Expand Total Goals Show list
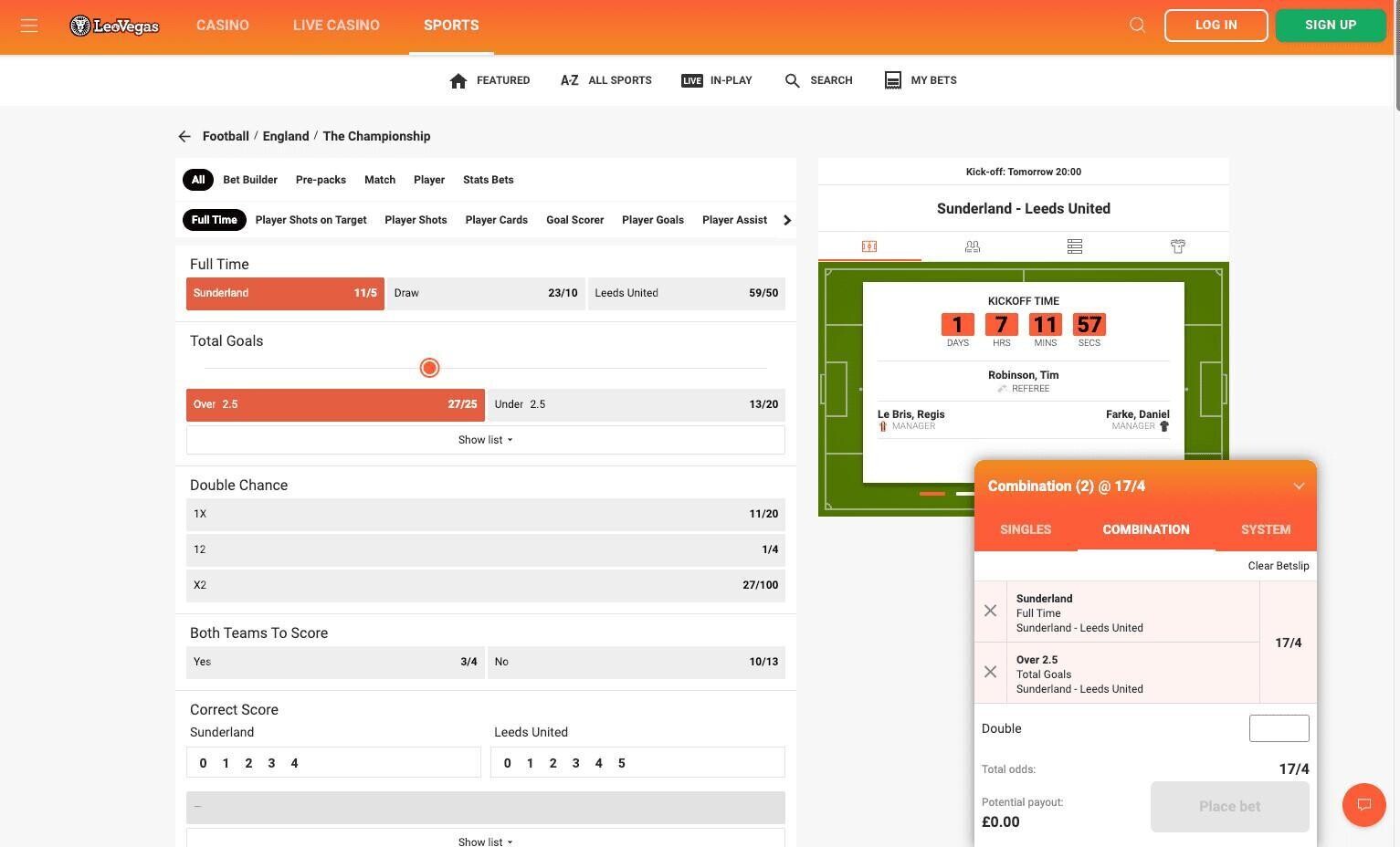 [486, 440]
